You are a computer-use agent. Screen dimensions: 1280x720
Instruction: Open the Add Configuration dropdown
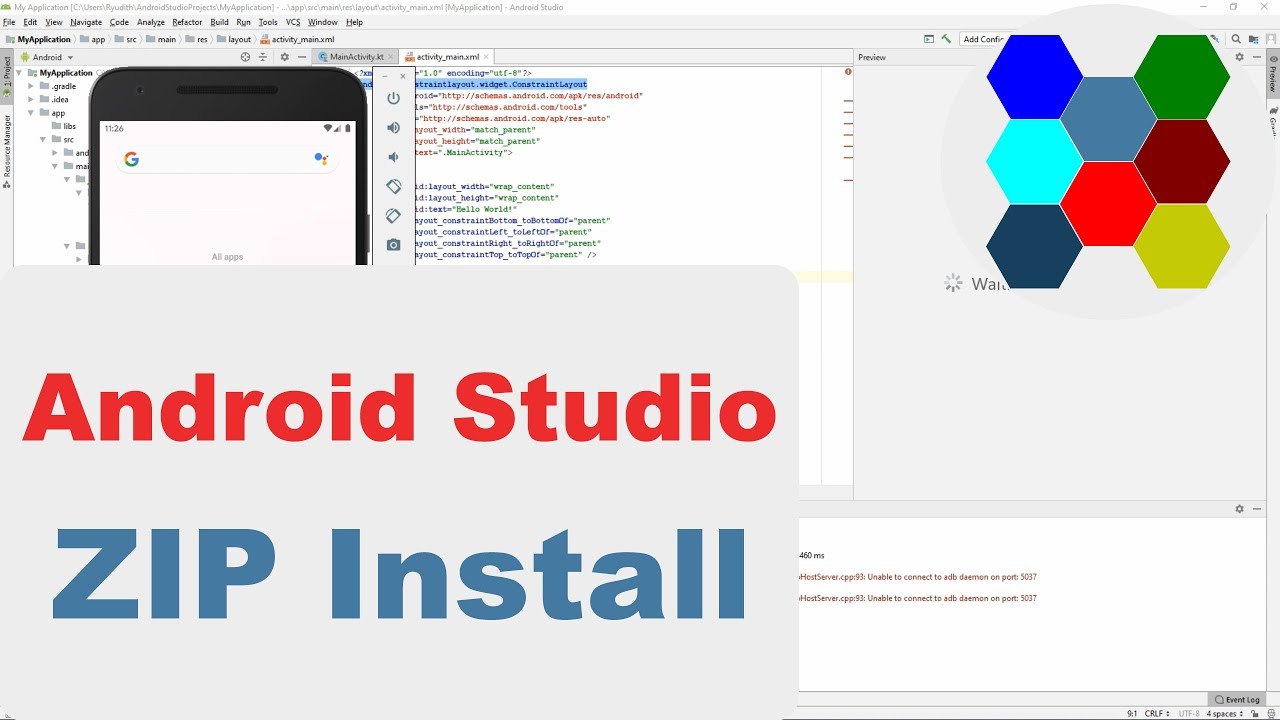[983, 39]
